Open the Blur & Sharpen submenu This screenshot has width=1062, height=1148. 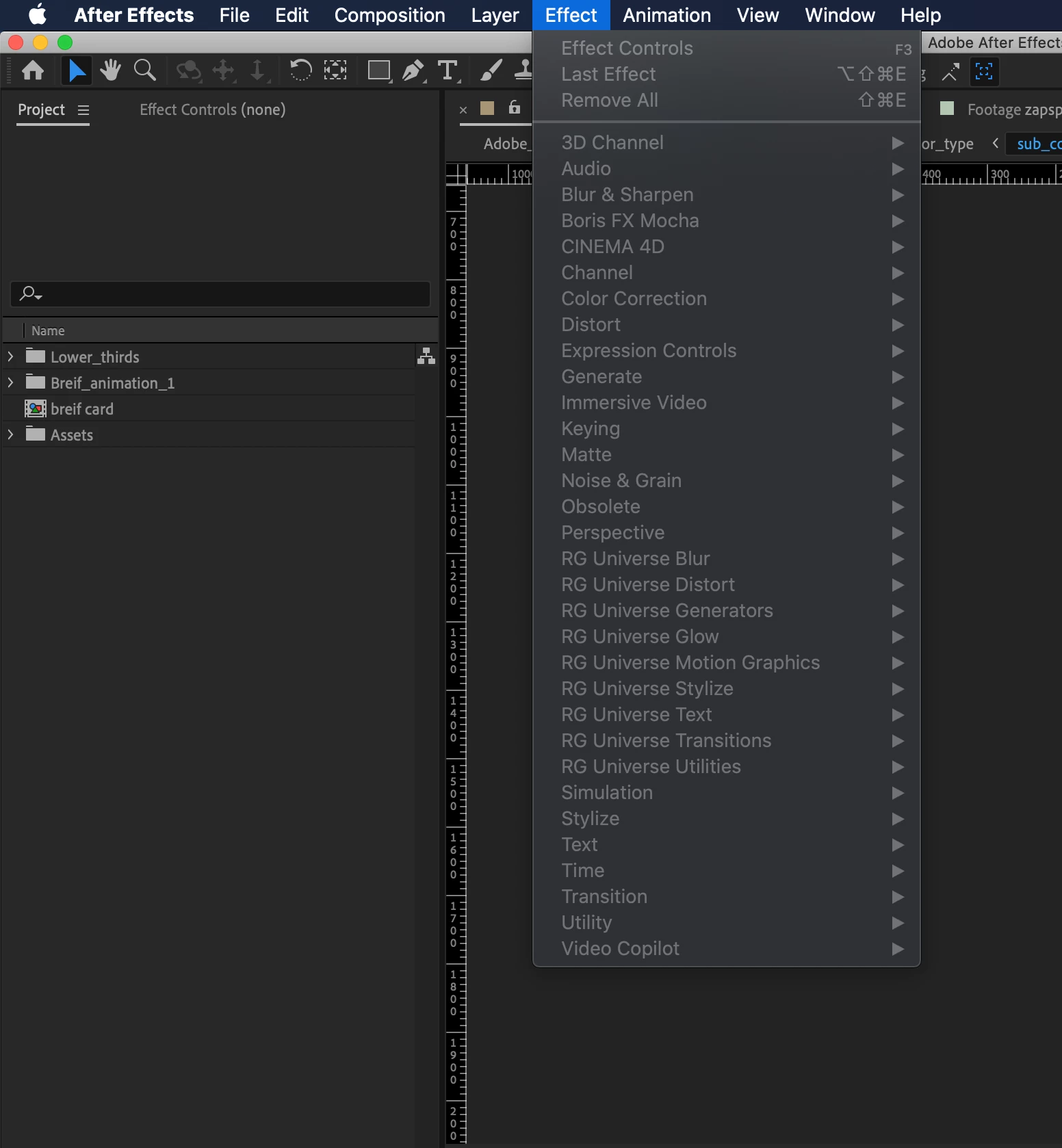pos(726,194)
